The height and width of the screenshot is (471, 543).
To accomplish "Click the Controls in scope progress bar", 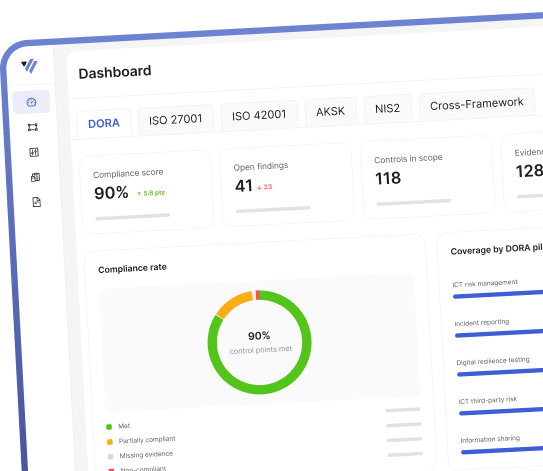I will (x=414, y=202).
